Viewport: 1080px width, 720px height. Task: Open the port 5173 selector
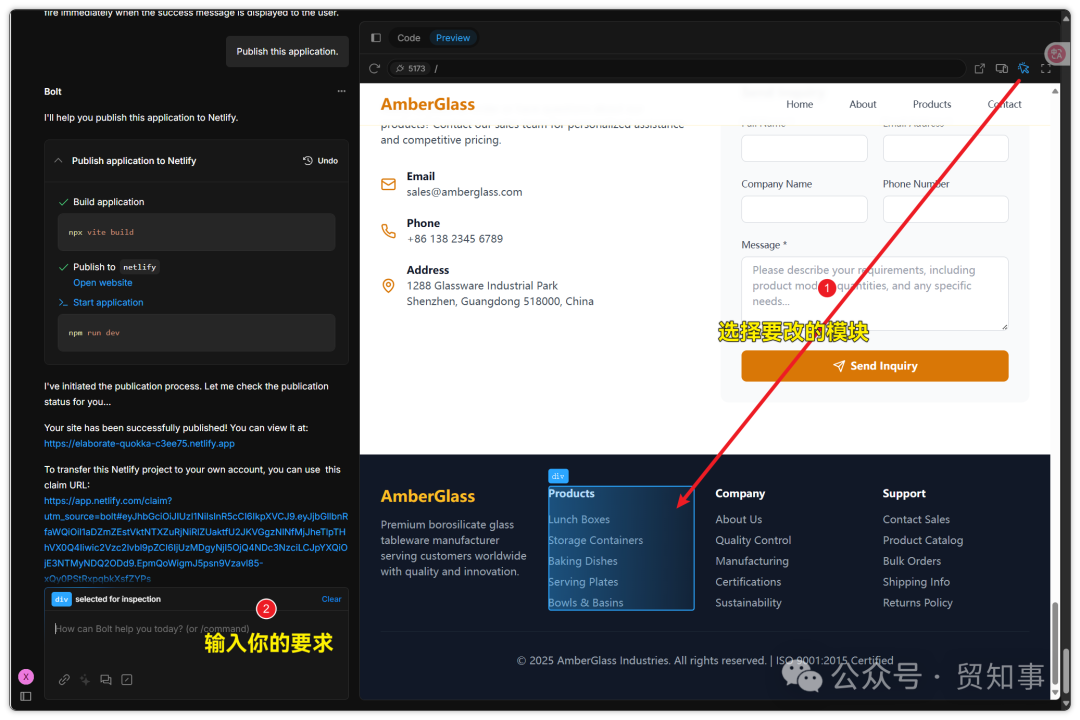point(411,68)
